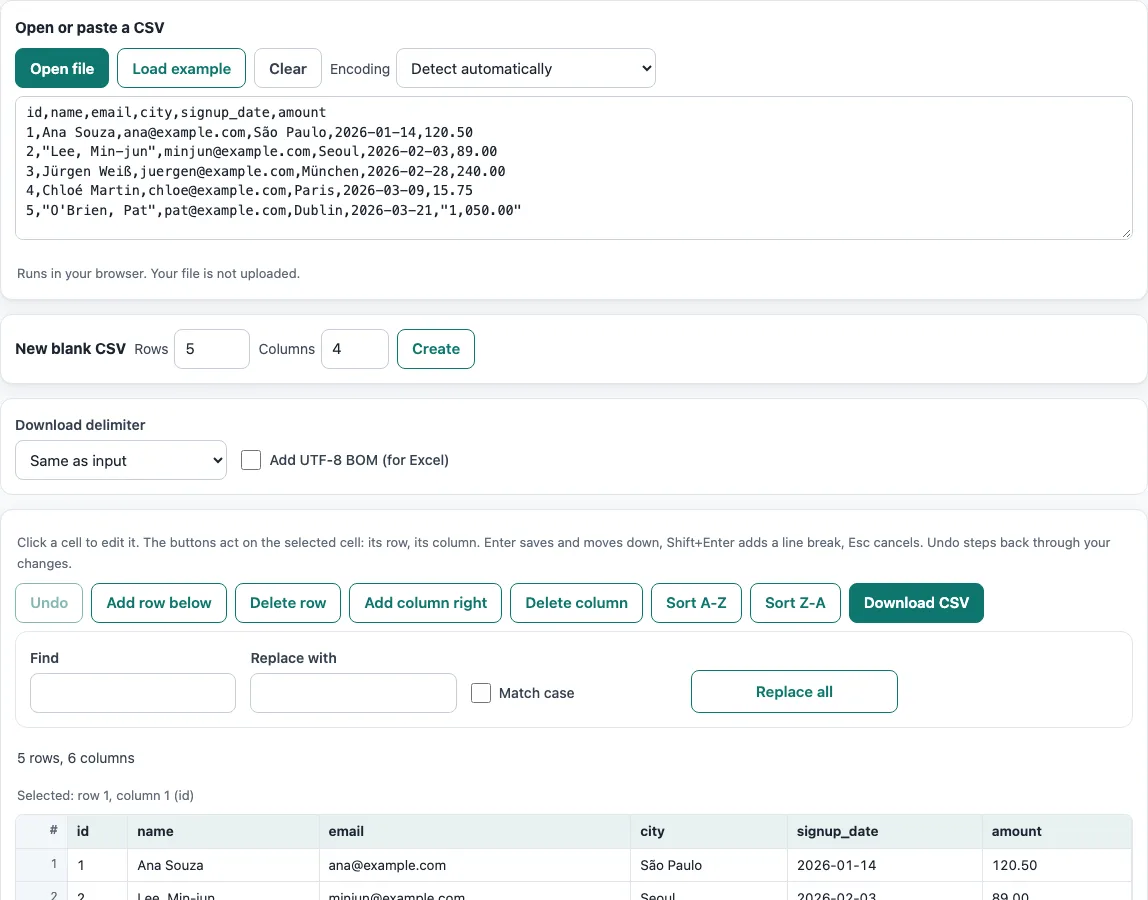
Task: Open the Encoding dropdown
Action: click(x=526, y=68)
